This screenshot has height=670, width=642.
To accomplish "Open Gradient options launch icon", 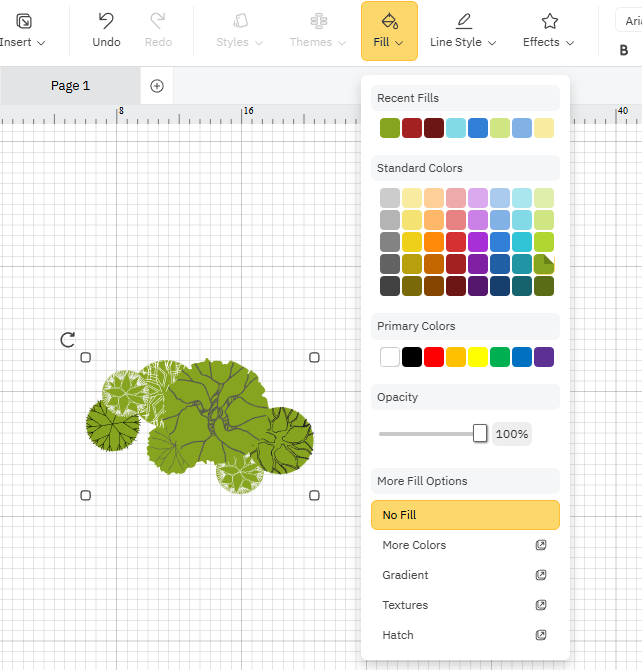I will tap(541, 575).
